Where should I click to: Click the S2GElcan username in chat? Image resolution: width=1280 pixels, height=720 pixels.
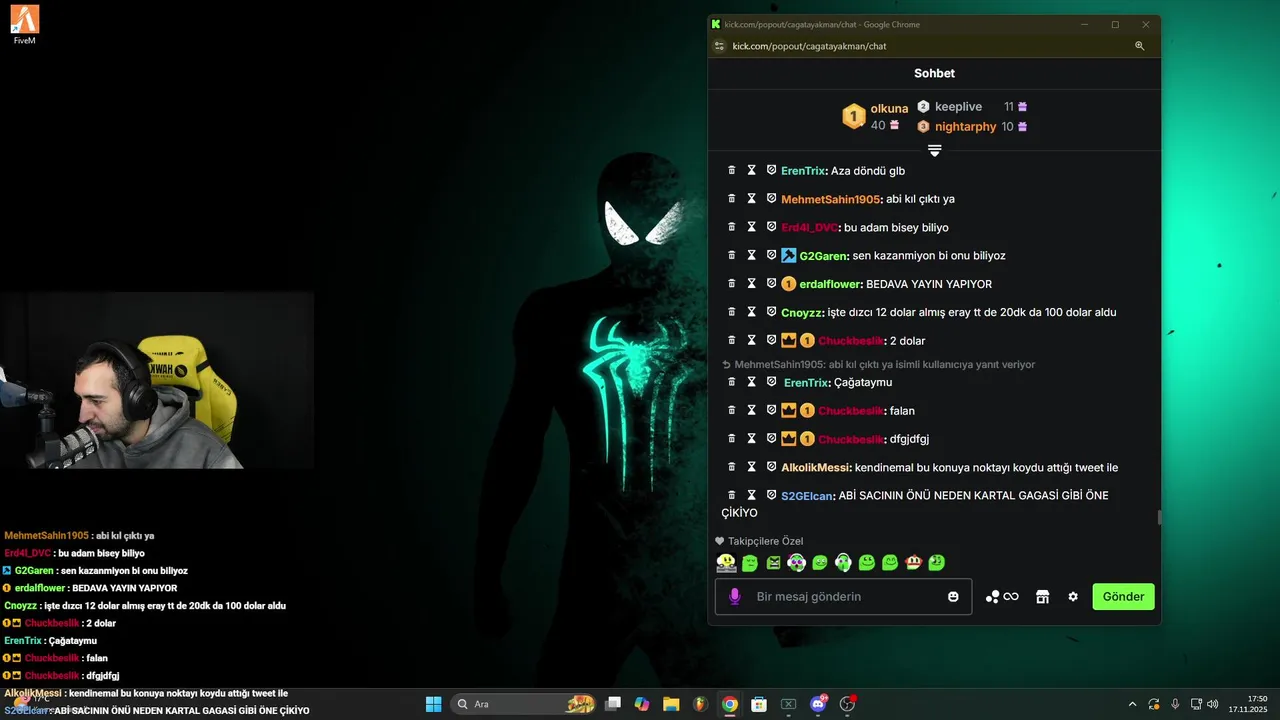806,495
